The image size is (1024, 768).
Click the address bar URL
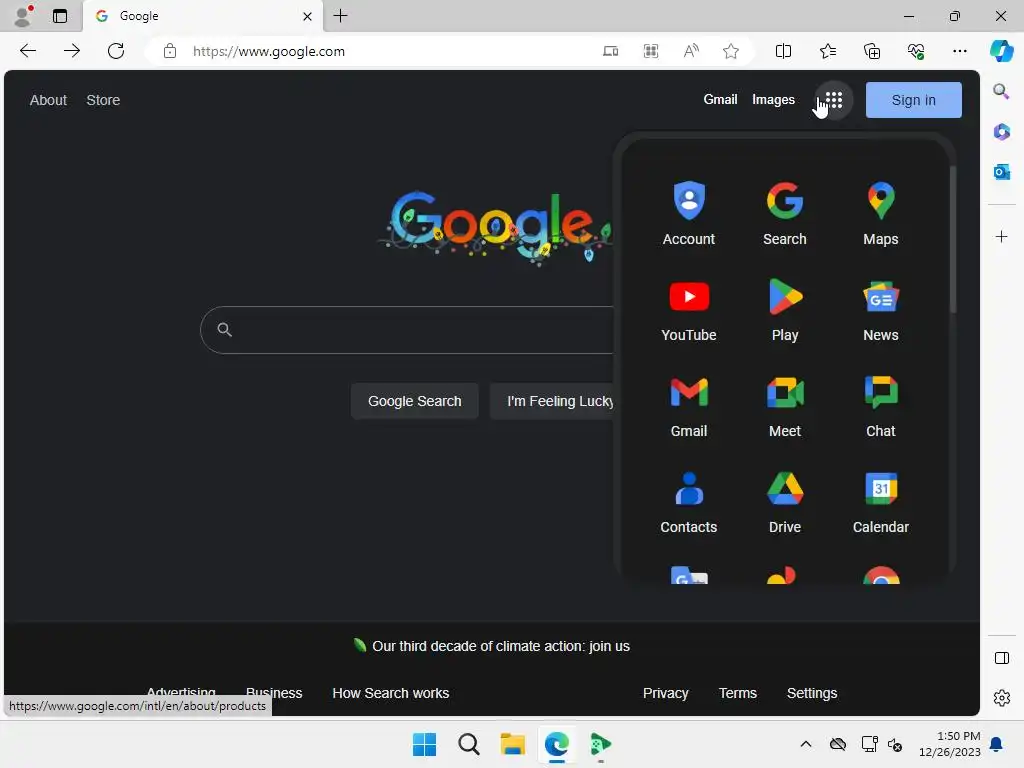268,51
